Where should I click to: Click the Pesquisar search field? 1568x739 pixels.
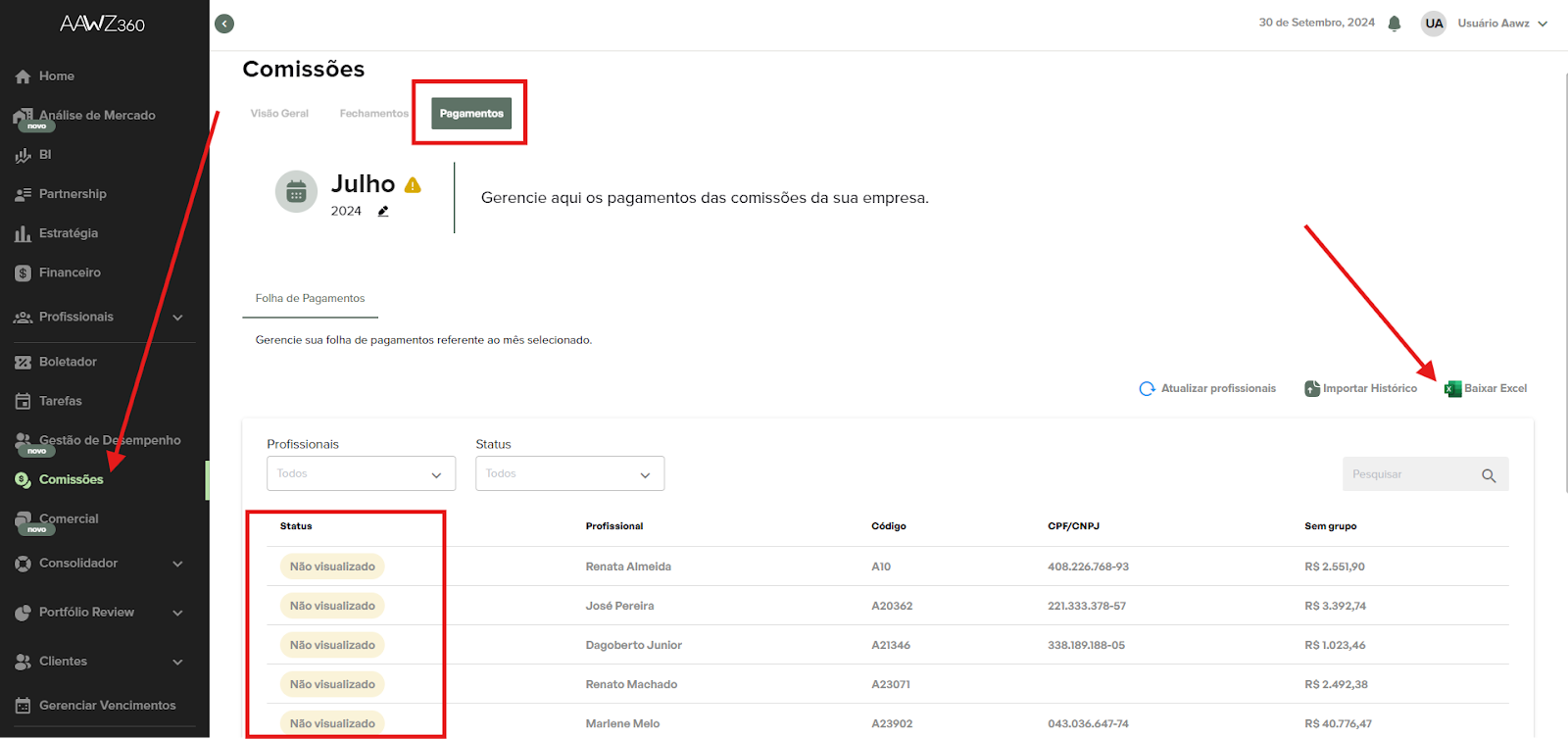[1409, 474]
